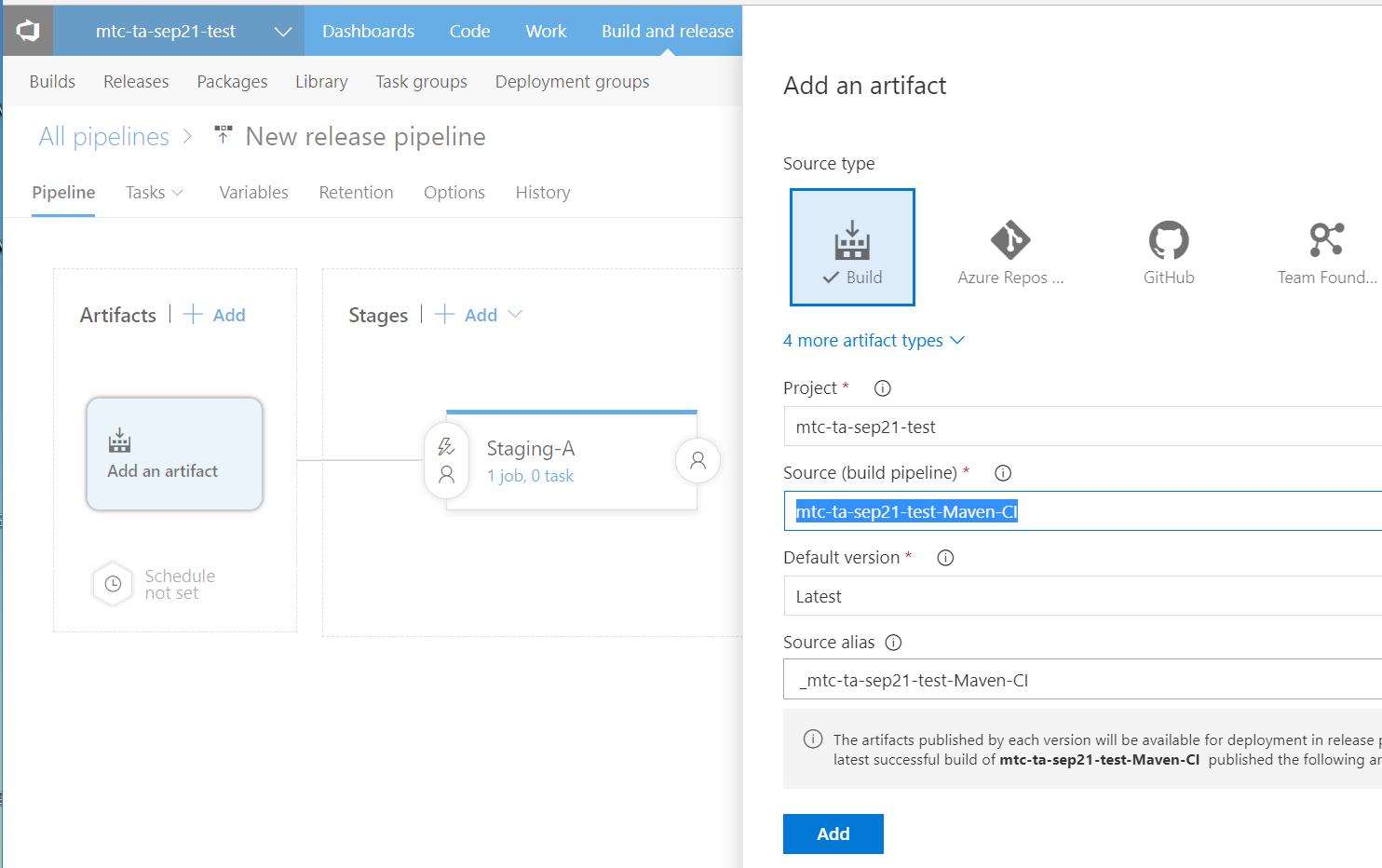
Task: Go to Packages page
Action: click(232, 82)
